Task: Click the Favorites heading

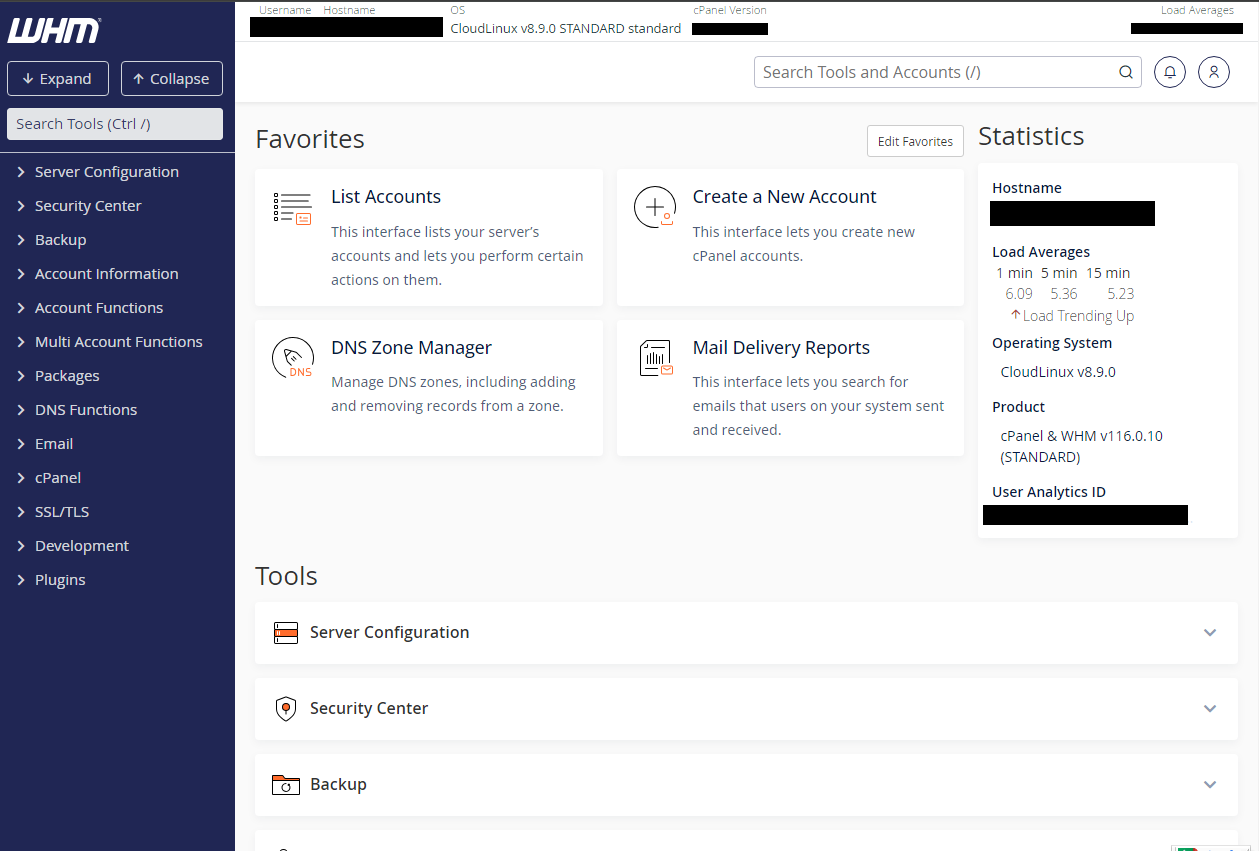Action: click(310, 139)
